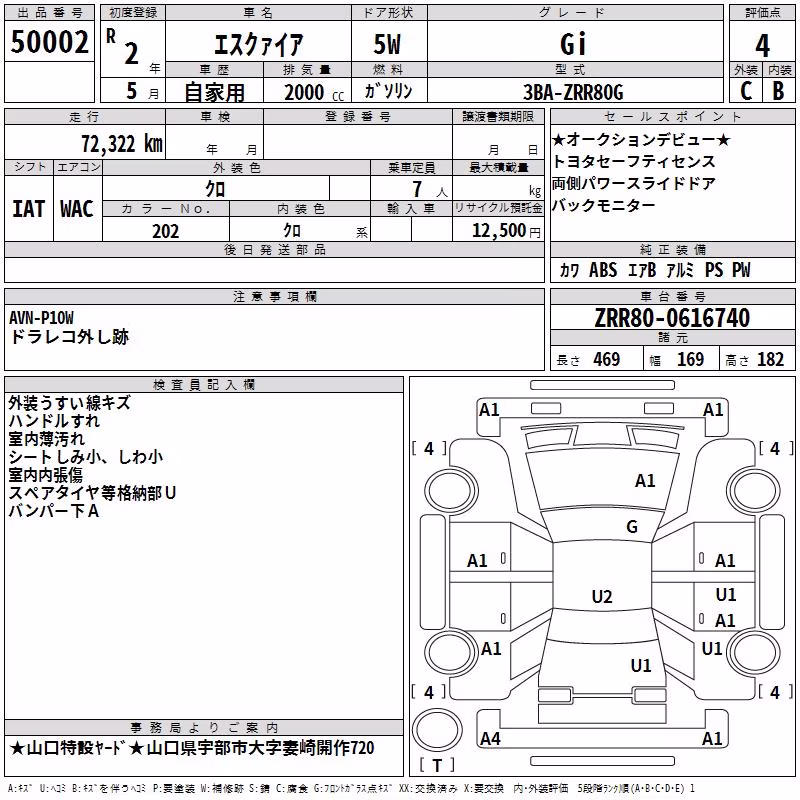Viewport: 800px width, 800px height.
Task: Click inspector note 室内薄汚れ
Action: click(x=46, y=439)
